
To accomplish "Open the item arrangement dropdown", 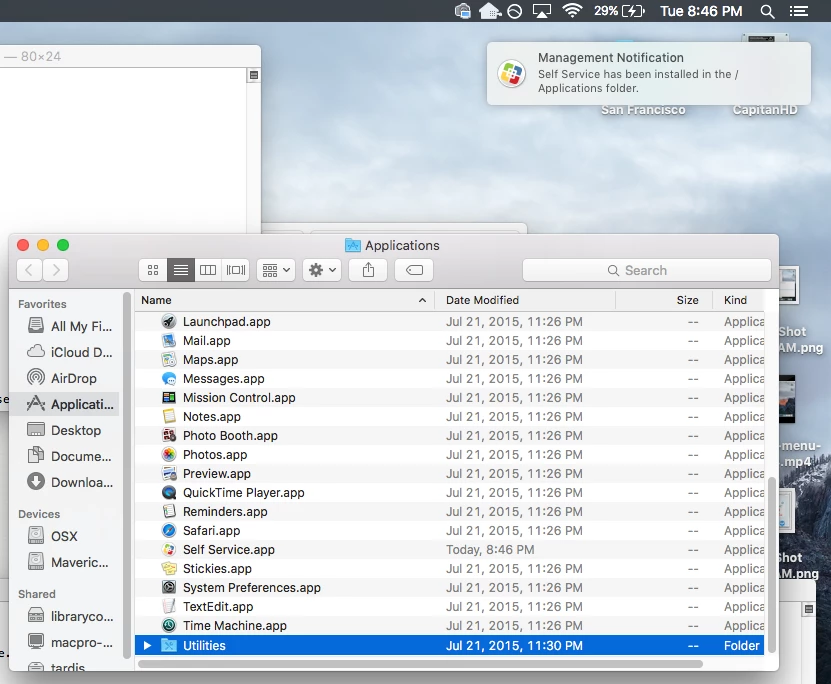I will [276, 270].
